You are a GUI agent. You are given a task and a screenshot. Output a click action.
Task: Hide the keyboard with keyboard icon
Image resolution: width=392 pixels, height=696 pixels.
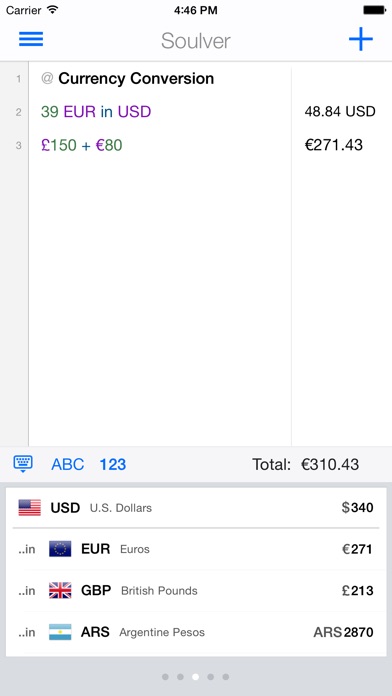[23, 464]
